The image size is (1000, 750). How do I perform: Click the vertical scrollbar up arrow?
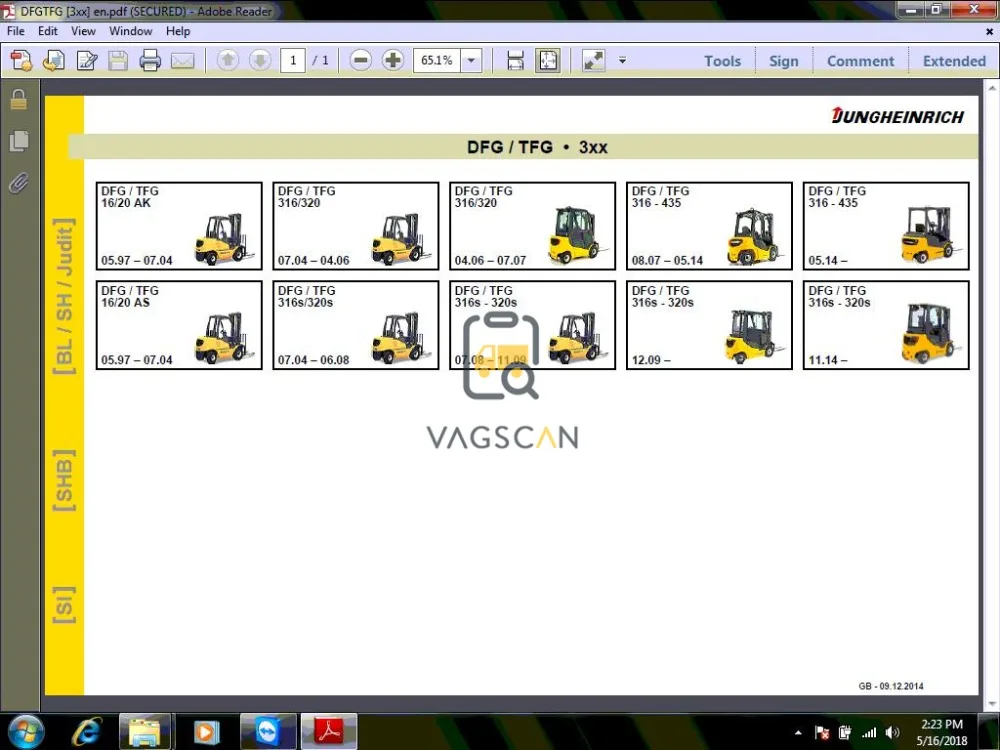tap(992, 88)
